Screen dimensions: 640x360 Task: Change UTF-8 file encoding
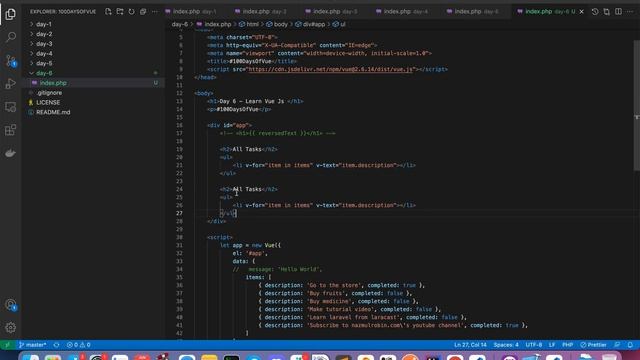(533, 345)
